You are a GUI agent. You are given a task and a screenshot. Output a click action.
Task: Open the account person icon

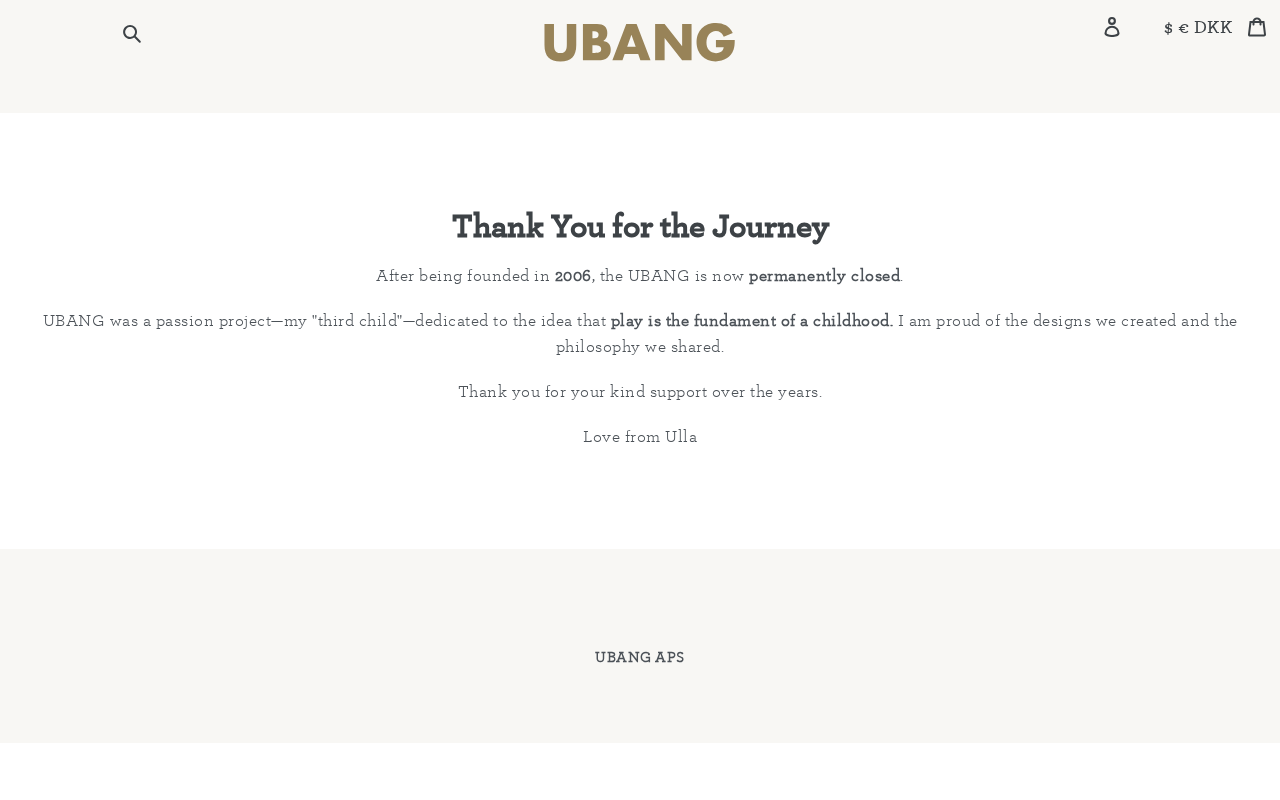(x=1112, y=27)
